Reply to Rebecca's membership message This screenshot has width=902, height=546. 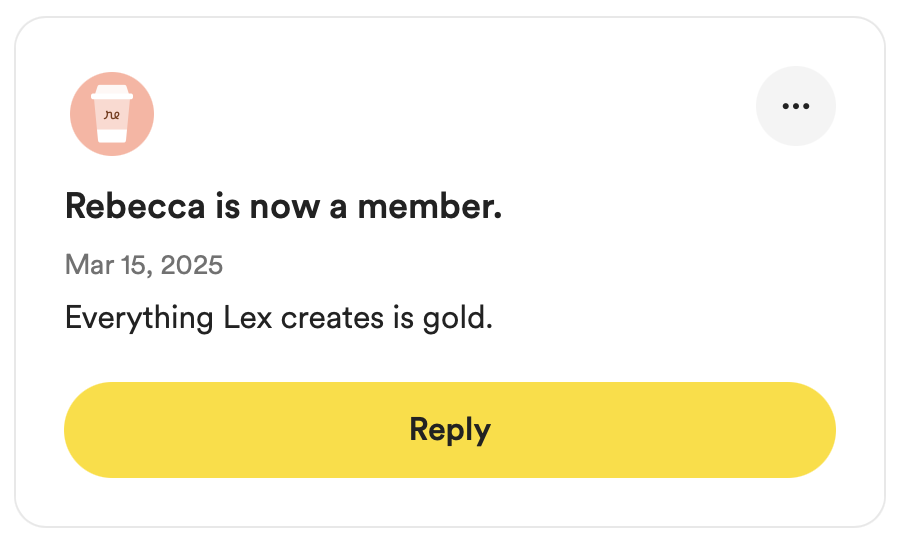tap(450, 430)
